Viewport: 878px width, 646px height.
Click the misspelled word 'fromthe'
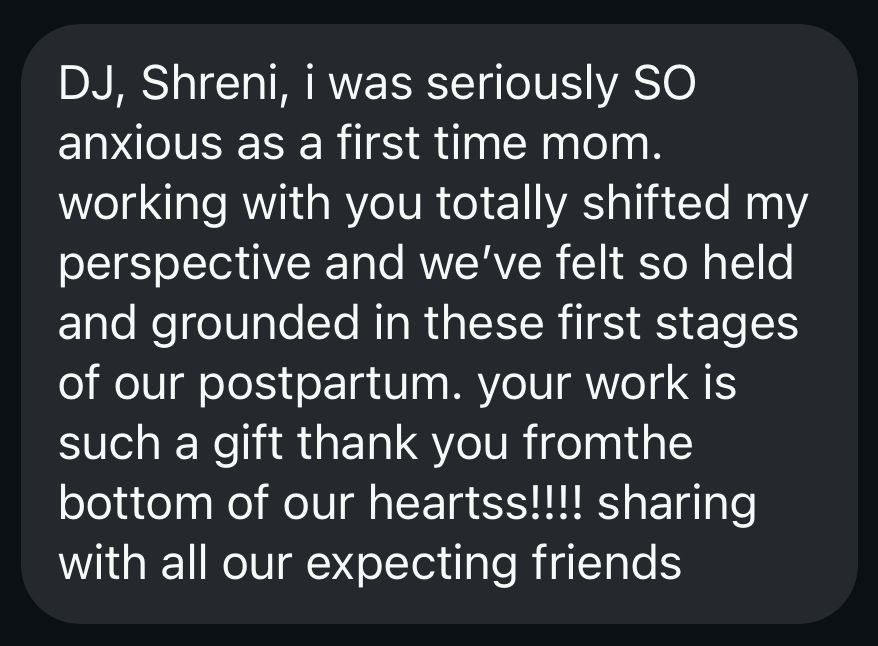[x=608, y=443]
